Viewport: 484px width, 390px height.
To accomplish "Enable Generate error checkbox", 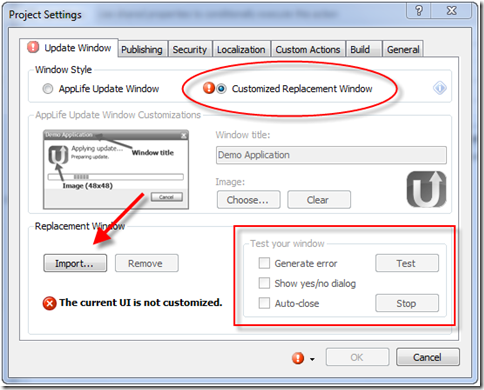I will click(264, 263).
